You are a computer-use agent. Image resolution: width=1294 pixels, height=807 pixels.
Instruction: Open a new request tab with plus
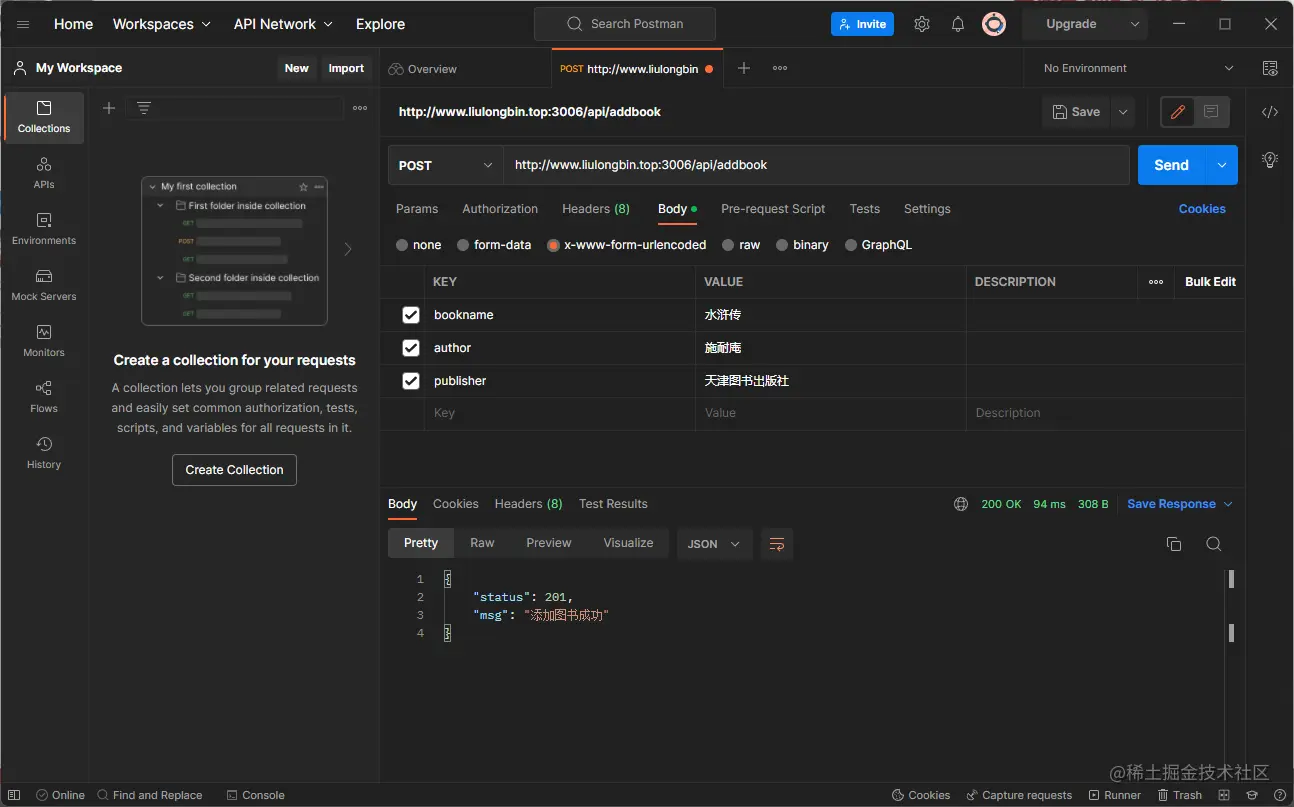tap(744, 68)
